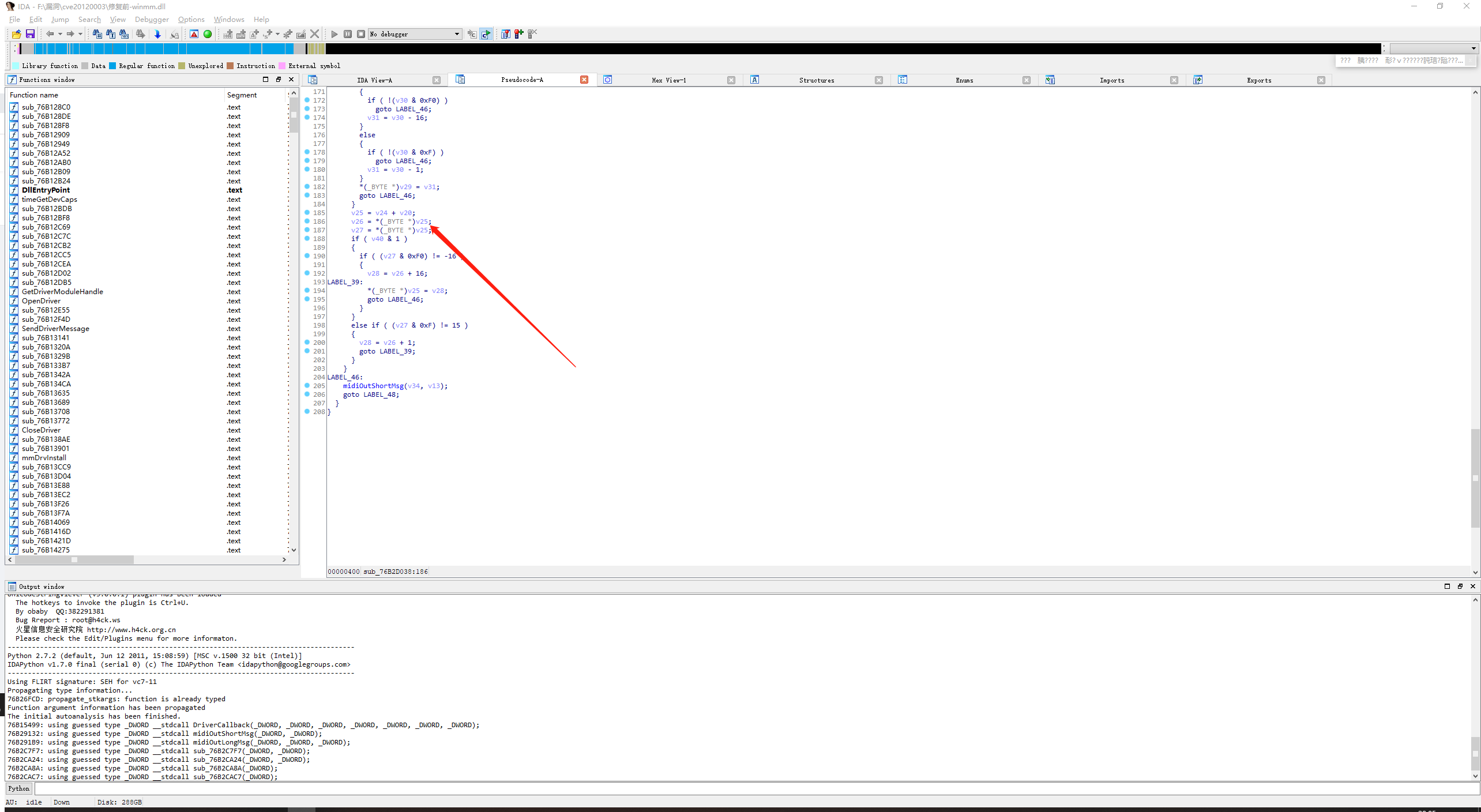Toggle breakpoint dot on line 172

pyautogui.click(x=307, y=100)
